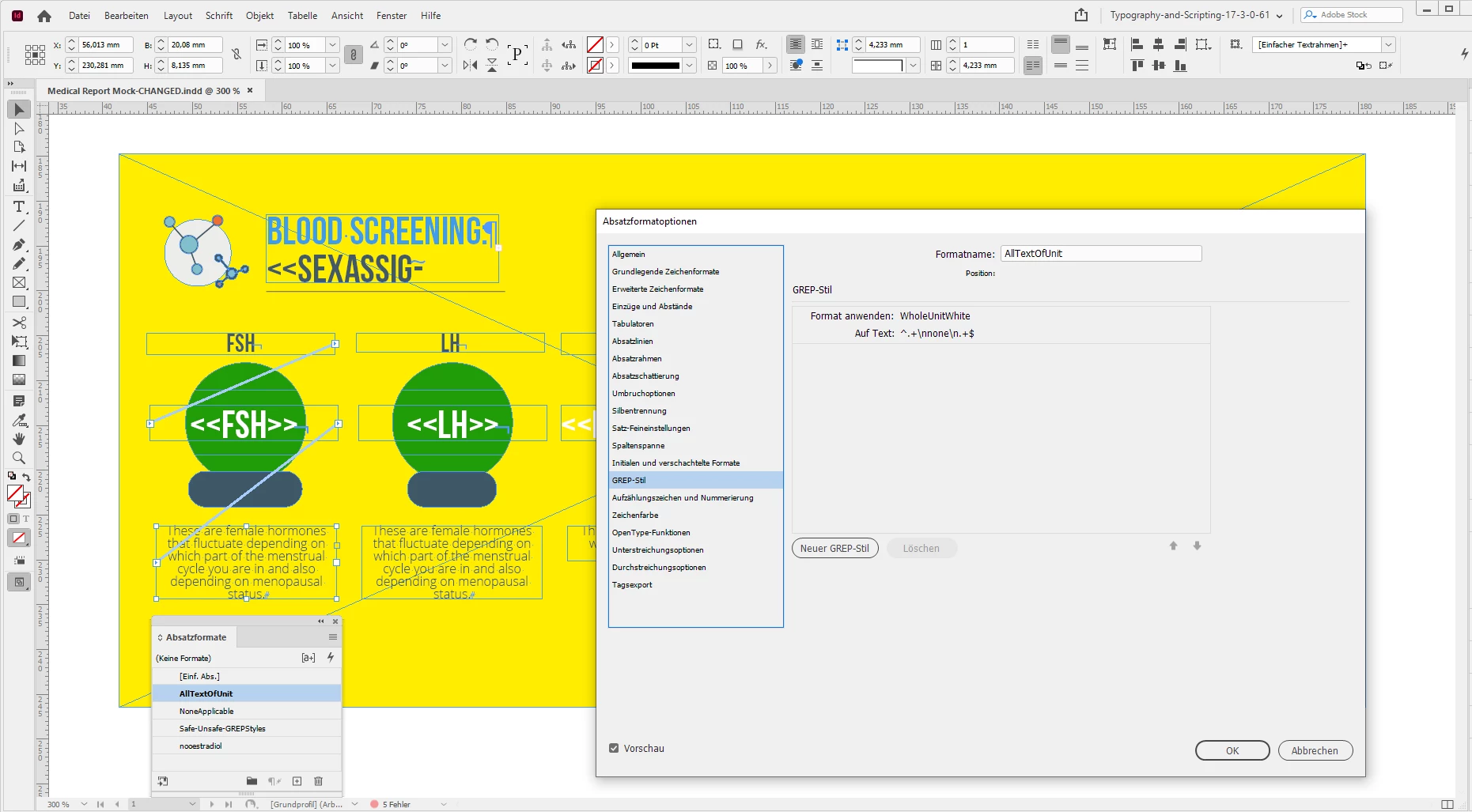
Task: Select the Direct Selection tool
Action: click(19, 128)
